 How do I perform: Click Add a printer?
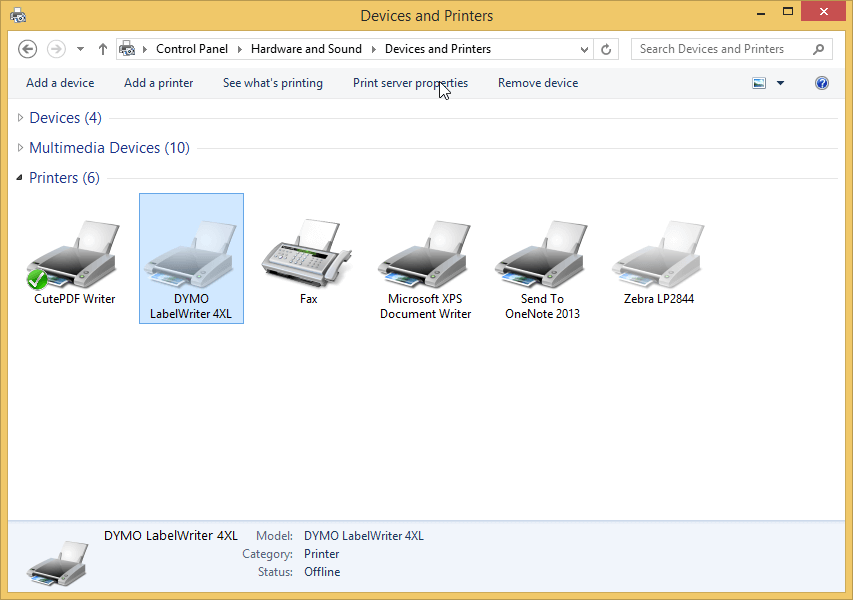pos(158,83)
